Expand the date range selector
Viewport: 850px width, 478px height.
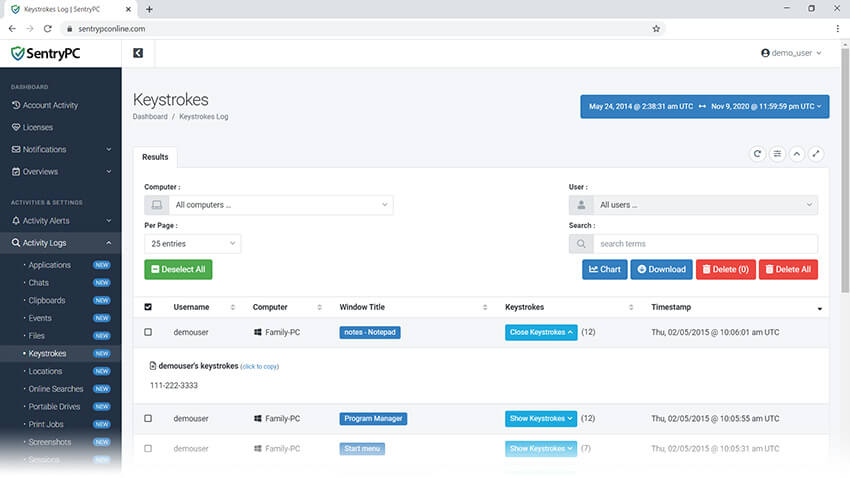click(705, 106)
